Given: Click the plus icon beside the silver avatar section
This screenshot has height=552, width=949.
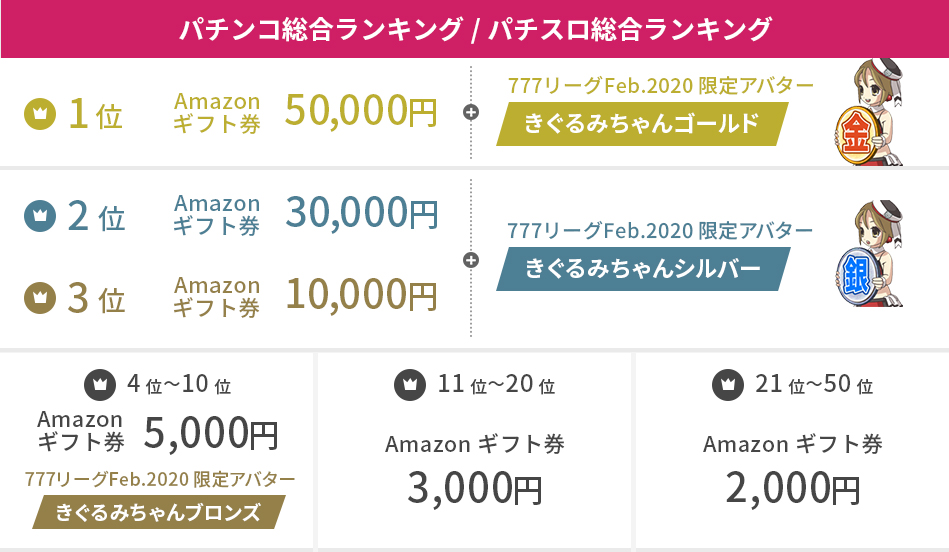Looking at the screenshot, I should 471,260.
